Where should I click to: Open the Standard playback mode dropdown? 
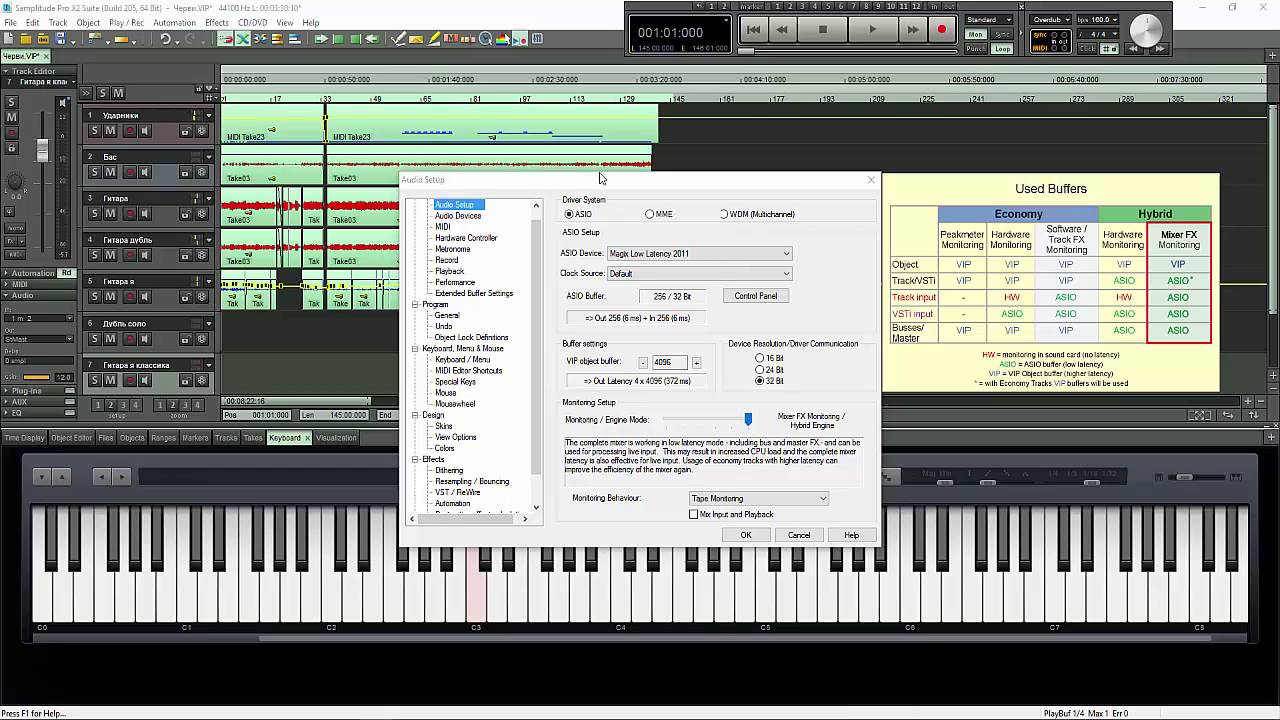[989, 20]
